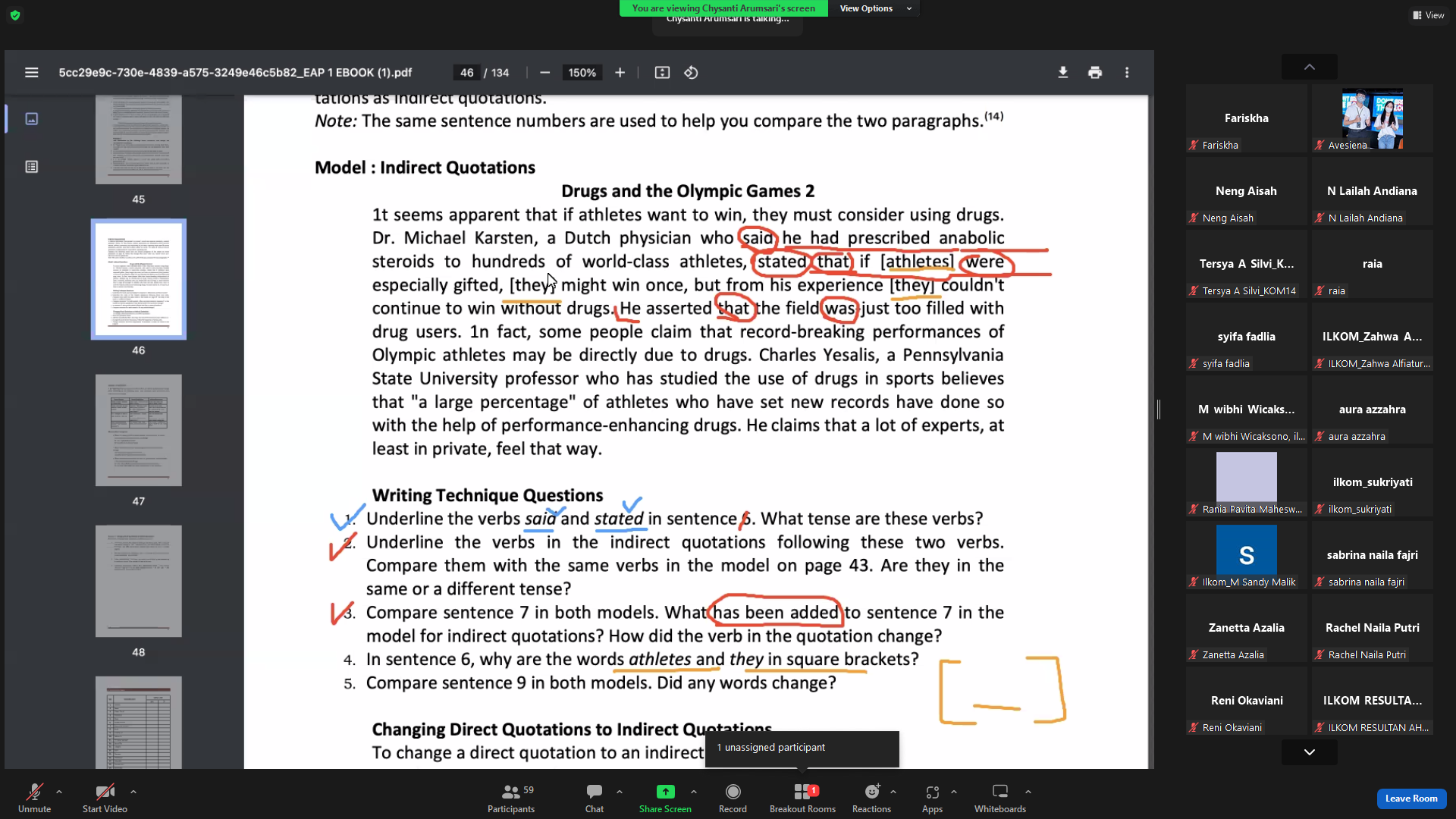Expand chat options caret
This screenshot has width=1456, height=819.
tap(620, 792)
